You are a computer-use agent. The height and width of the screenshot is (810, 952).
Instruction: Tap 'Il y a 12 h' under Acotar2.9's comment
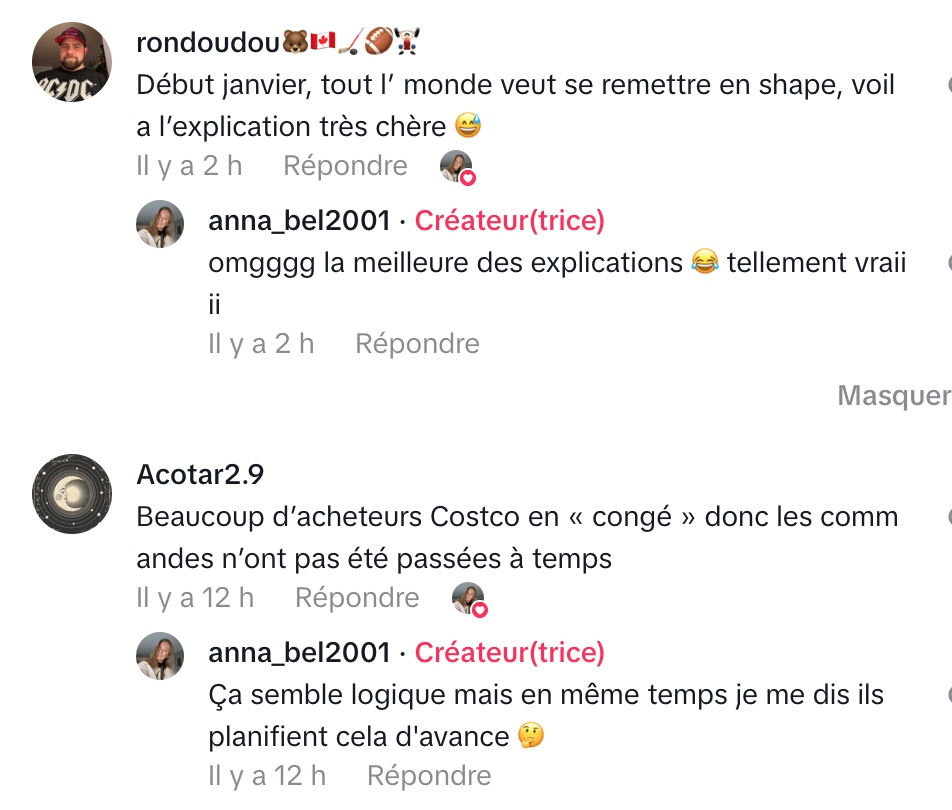click(x=195, y=598)
